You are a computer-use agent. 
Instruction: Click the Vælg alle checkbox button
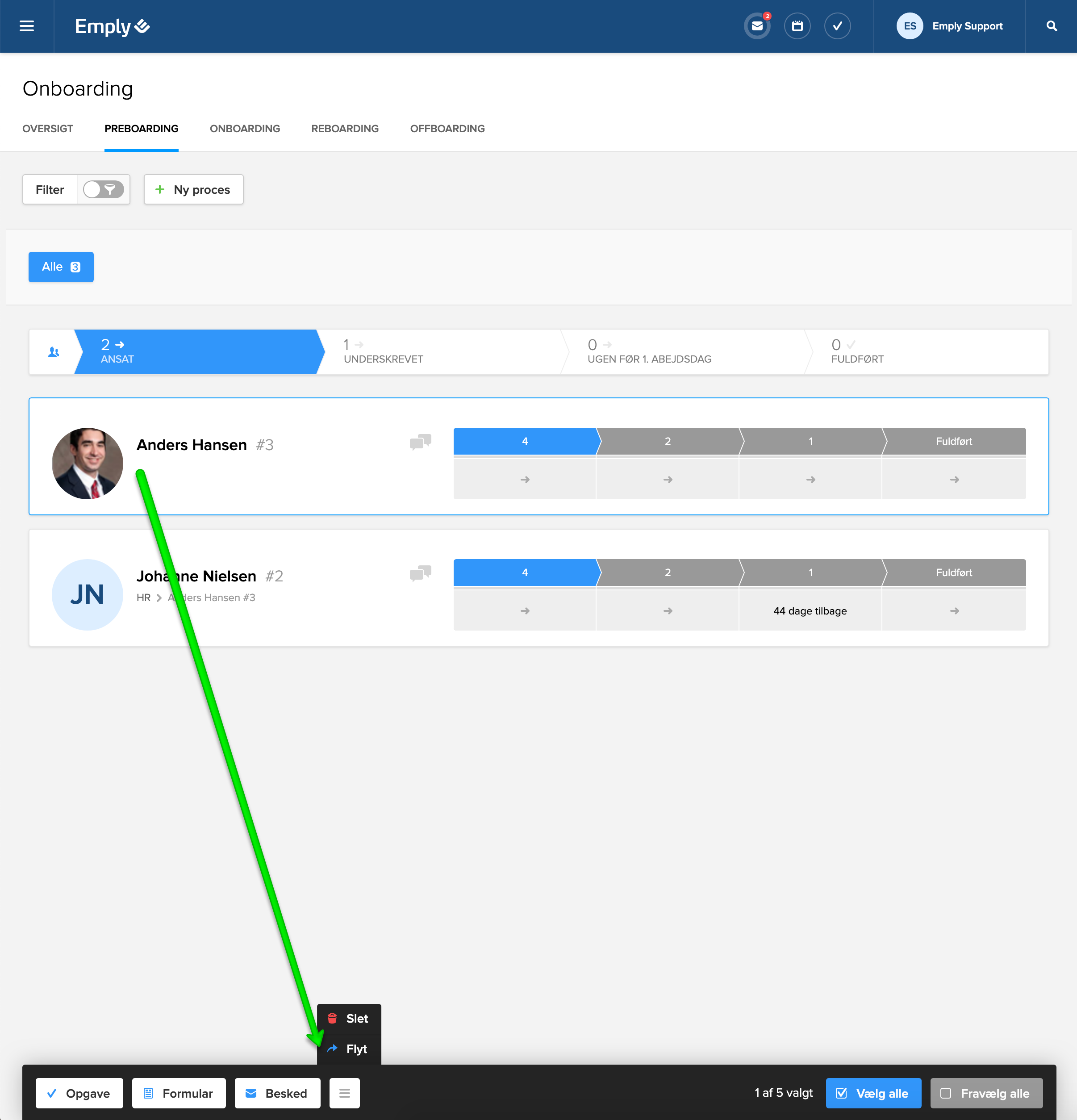coord(873,1093)
